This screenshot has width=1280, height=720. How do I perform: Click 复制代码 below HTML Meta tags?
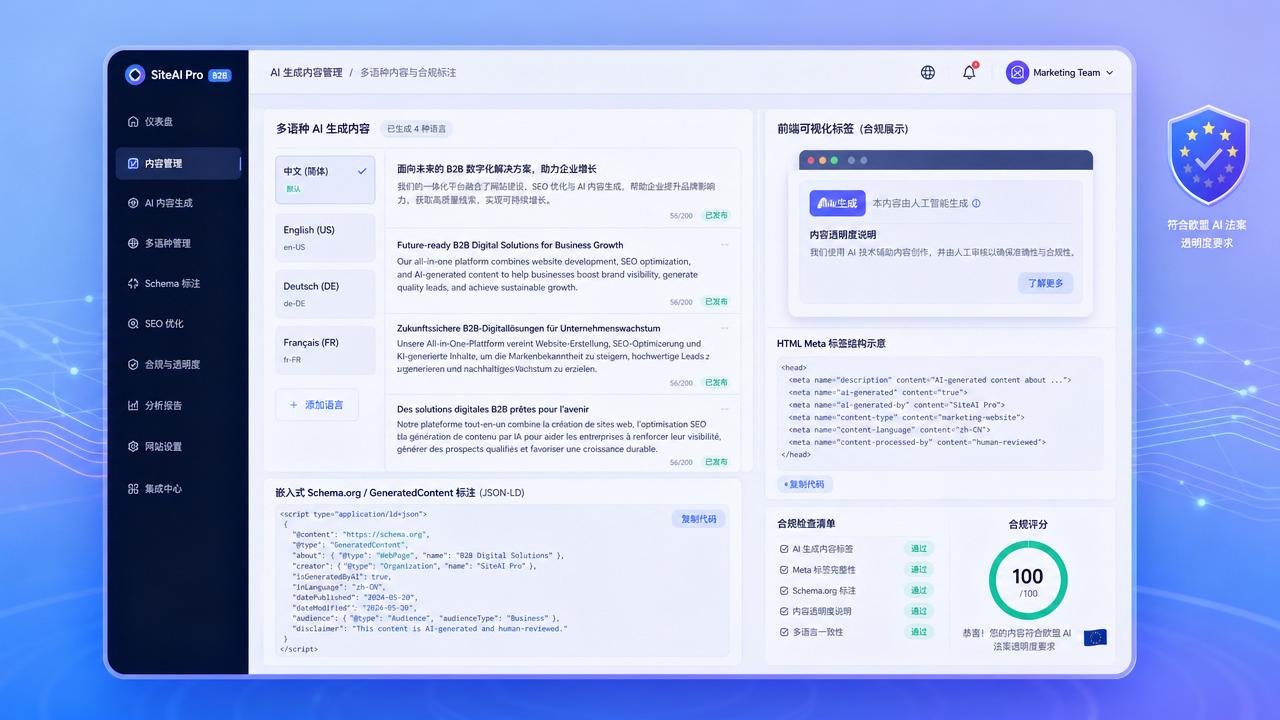[806, 484]
